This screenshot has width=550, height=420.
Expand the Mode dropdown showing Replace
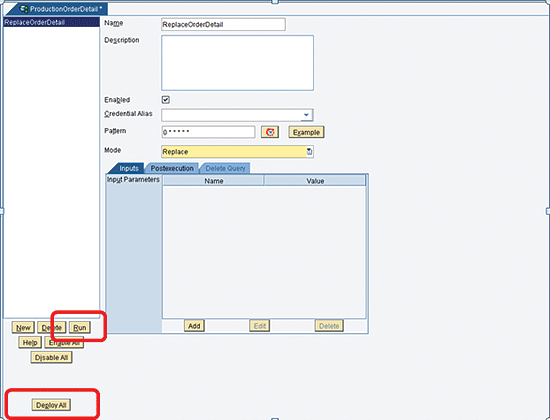tap(237, 152)
